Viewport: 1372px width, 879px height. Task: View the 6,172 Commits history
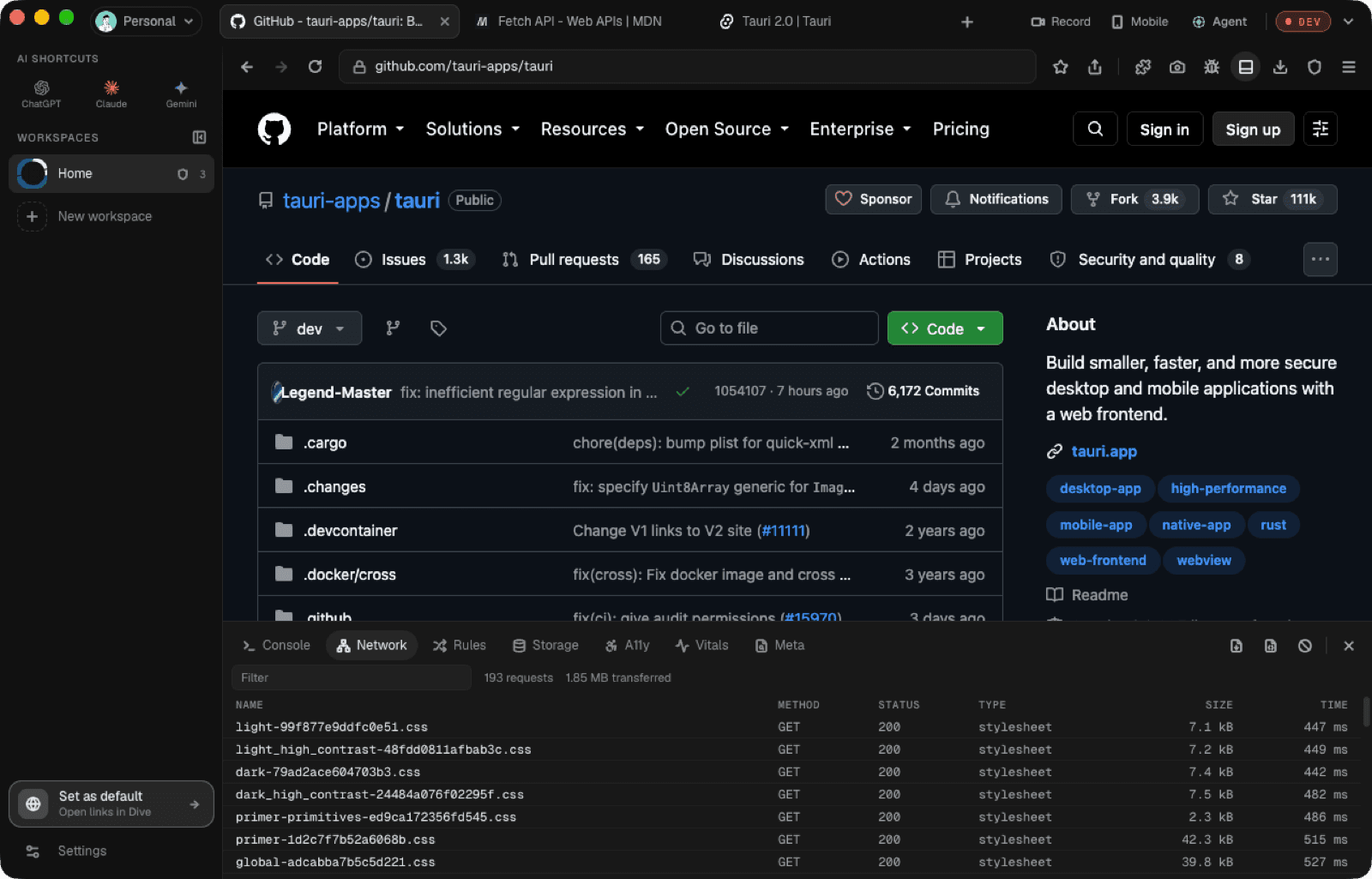click(x=924, y=391)
